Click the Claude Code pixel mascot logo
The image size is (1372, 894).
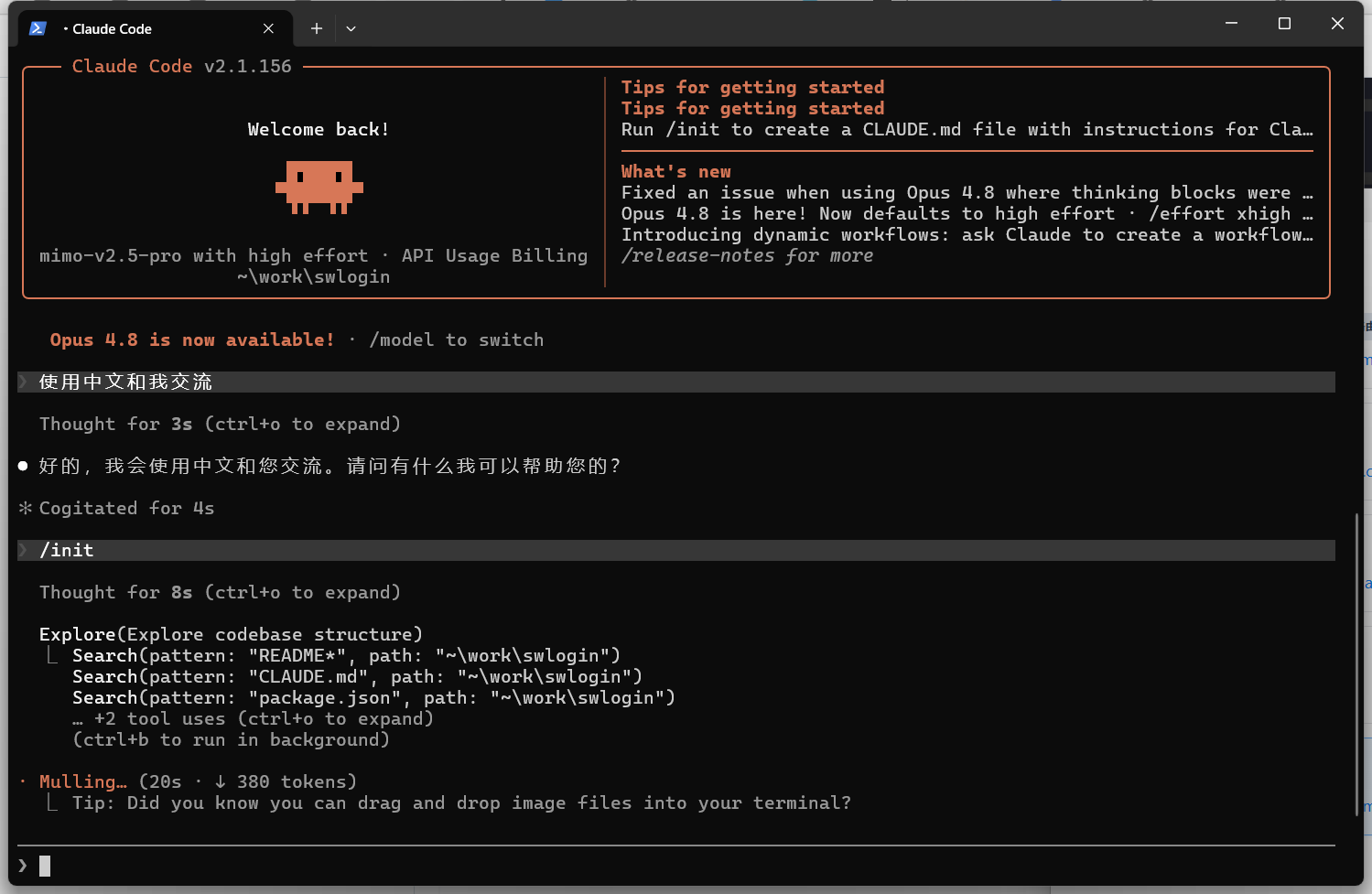319,188
